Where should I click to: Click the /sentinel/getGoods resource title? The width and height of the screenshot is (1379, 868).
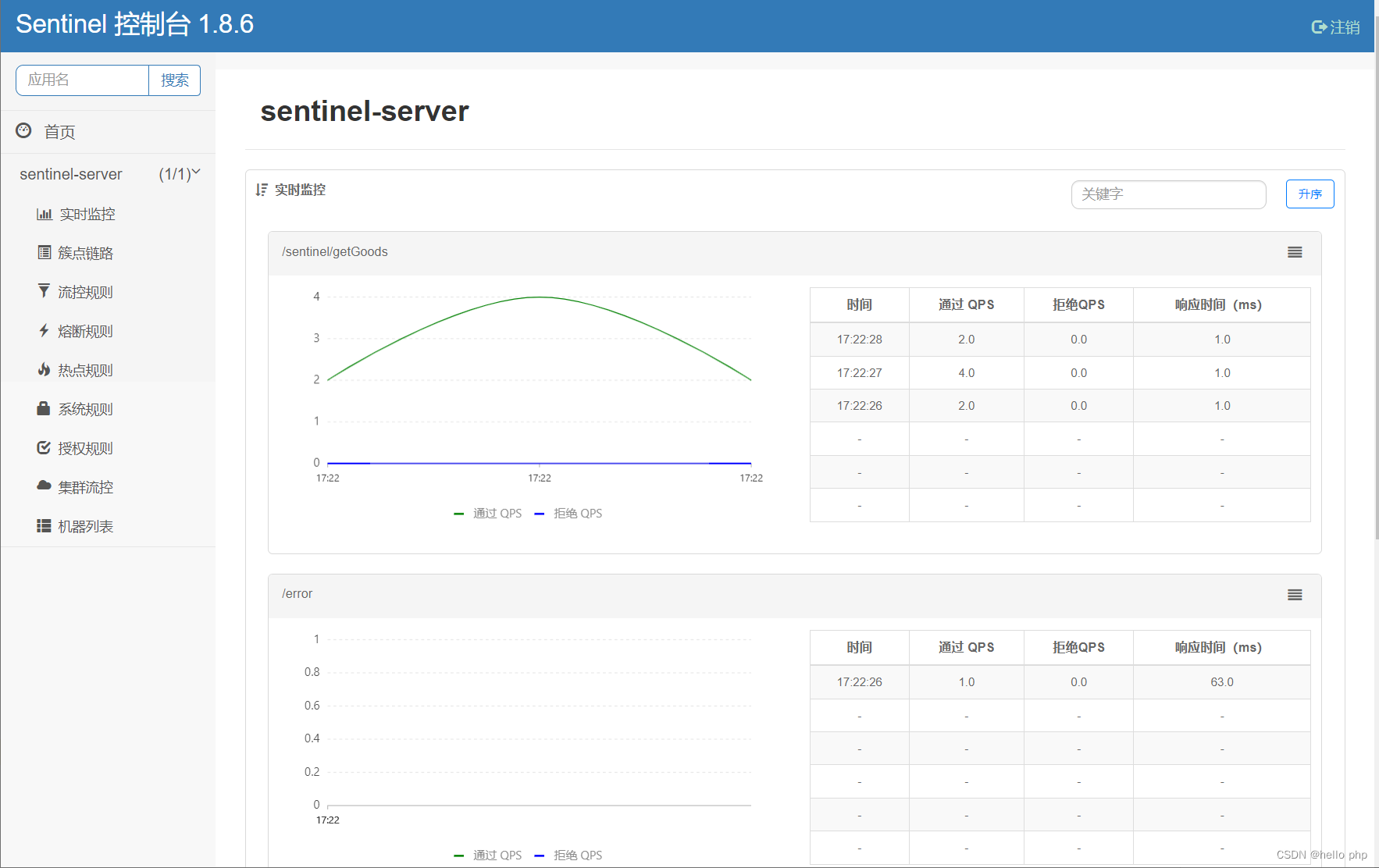tap(335, 251)
